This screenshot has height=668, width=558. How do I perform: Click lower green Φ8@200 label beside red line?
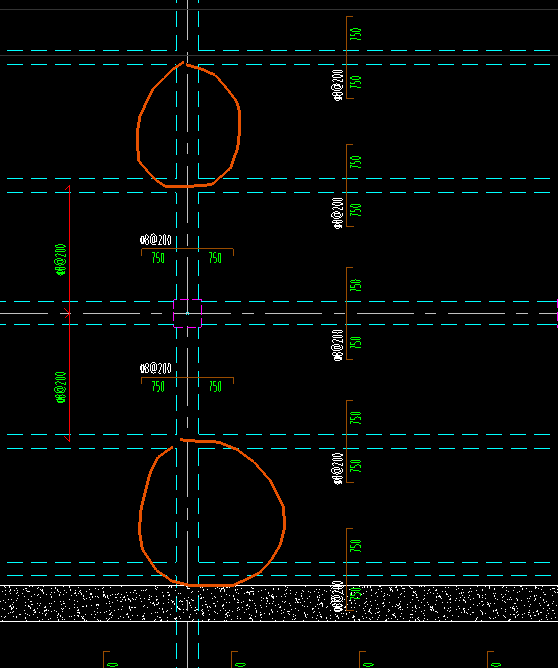coord(61,387)
